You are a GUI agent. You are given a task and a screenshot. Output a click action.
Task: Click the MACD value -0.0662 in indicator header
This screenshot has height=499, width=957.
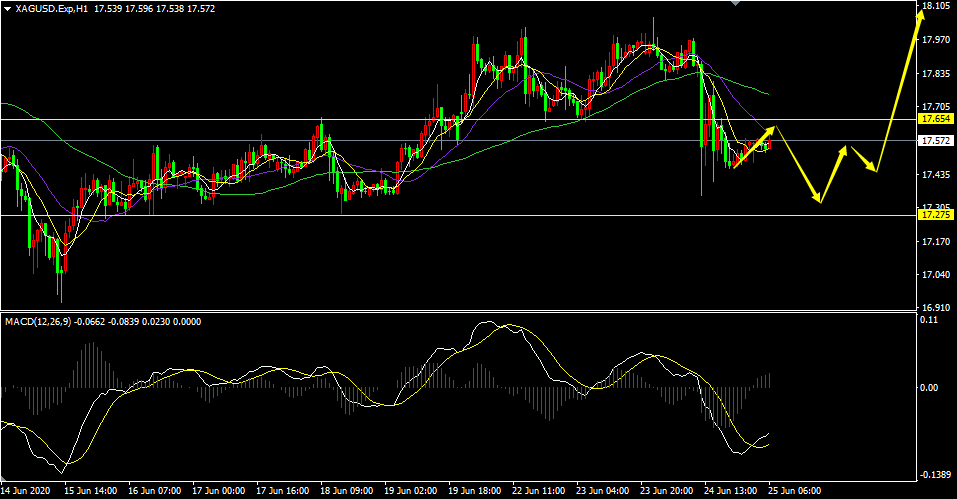coord(88,321)
